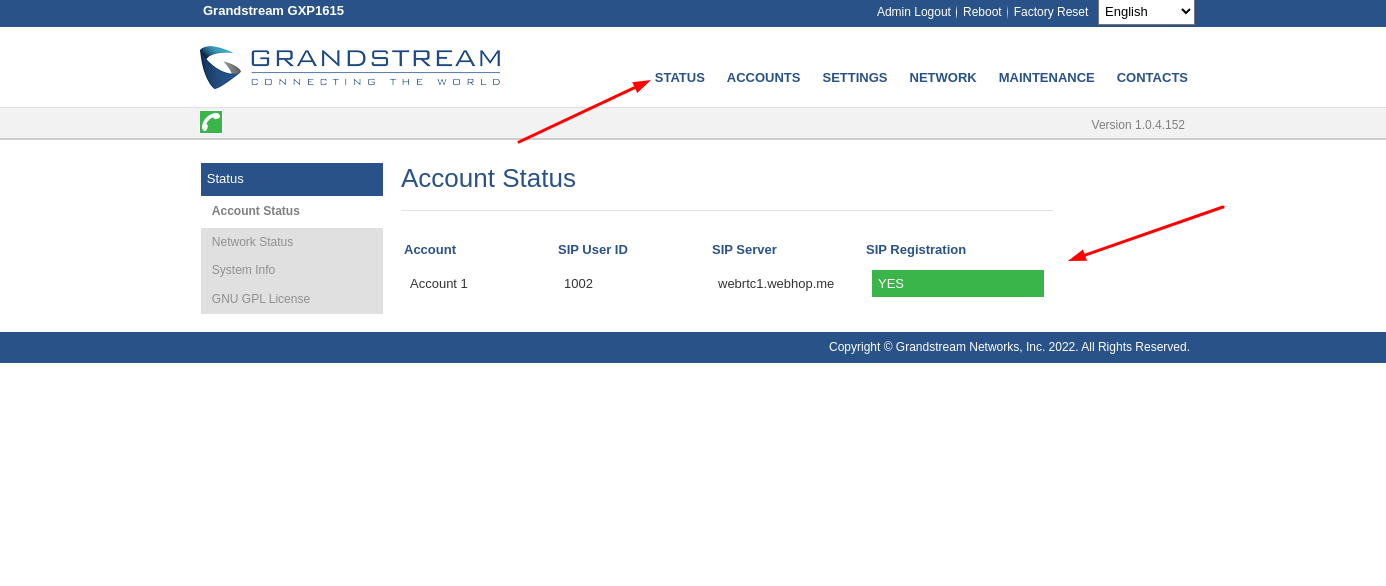Click the Grandstream Networks copyright footer text
The image size is (1386, 586).
[x=1009, y=347]
